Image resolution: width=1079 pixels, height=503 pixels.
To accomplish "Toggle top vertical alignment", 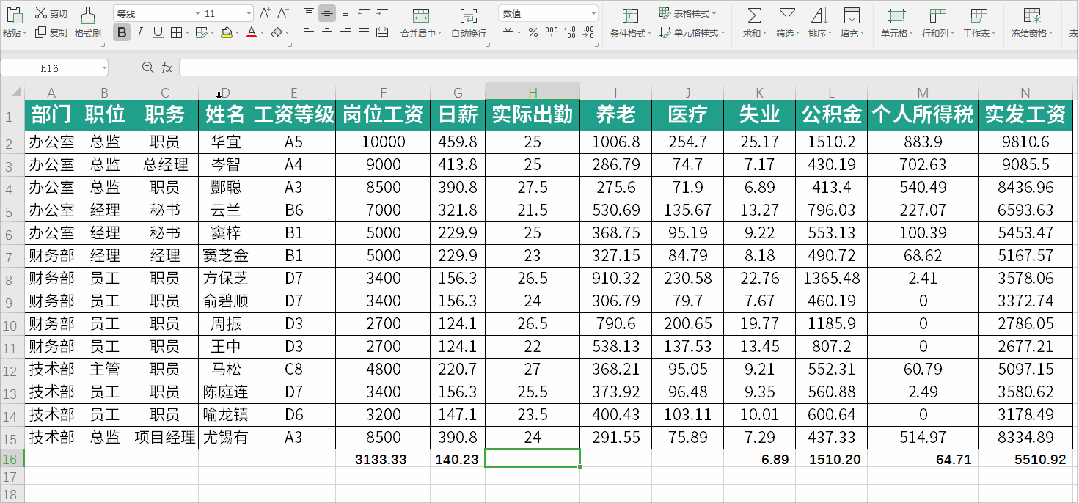I will 309,13.
